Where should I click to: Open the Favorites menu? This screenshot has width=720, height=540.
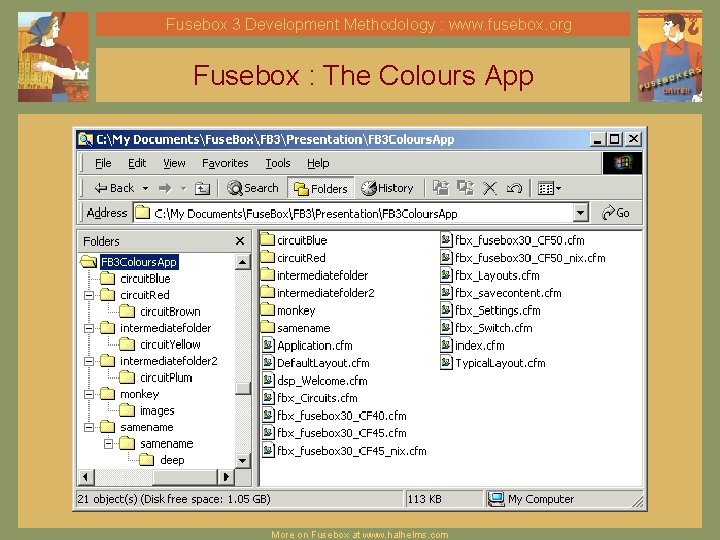225,163
